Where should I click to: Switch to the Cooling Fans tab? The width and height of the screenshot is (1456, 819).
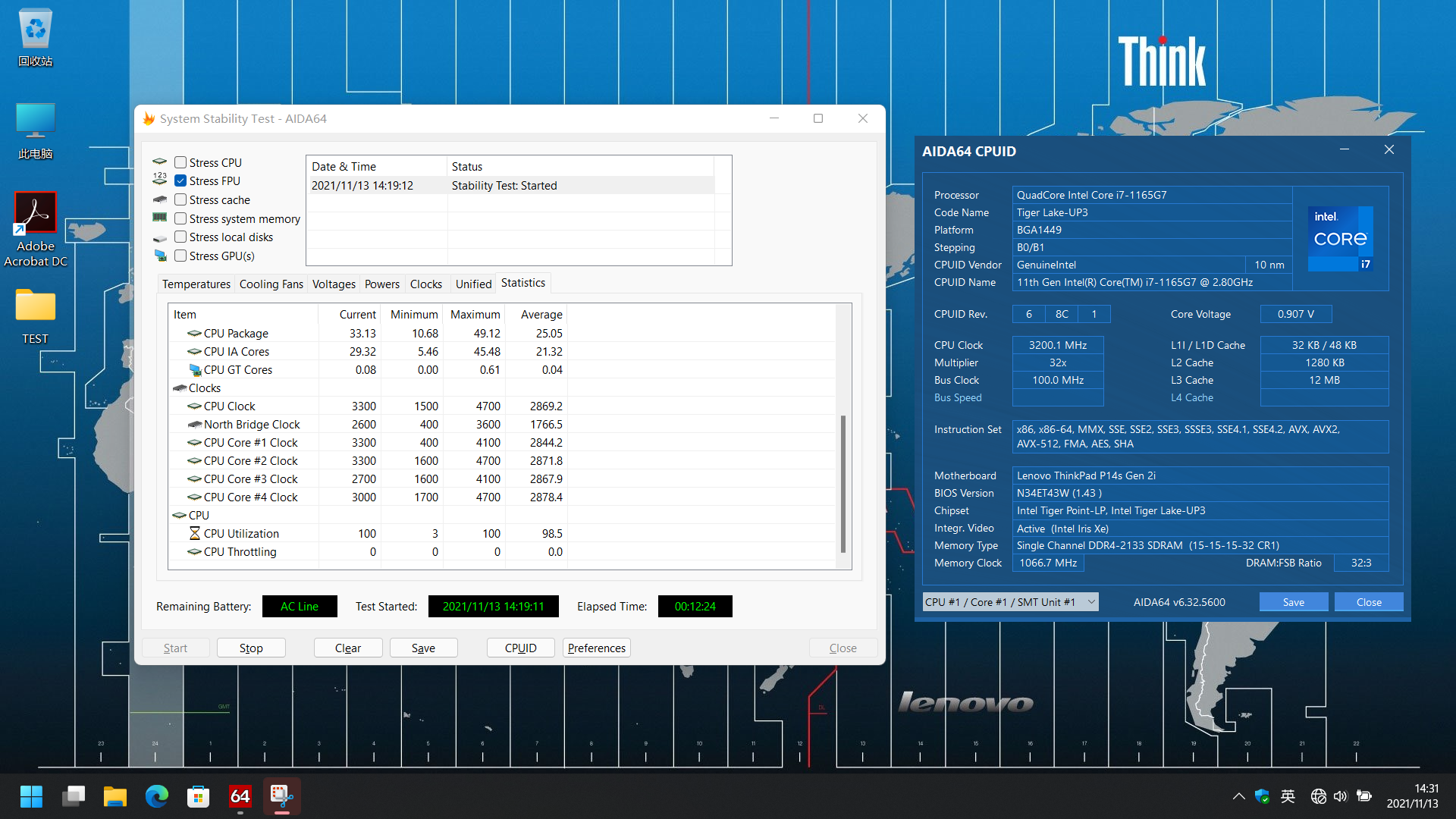(x=271, y=284)
